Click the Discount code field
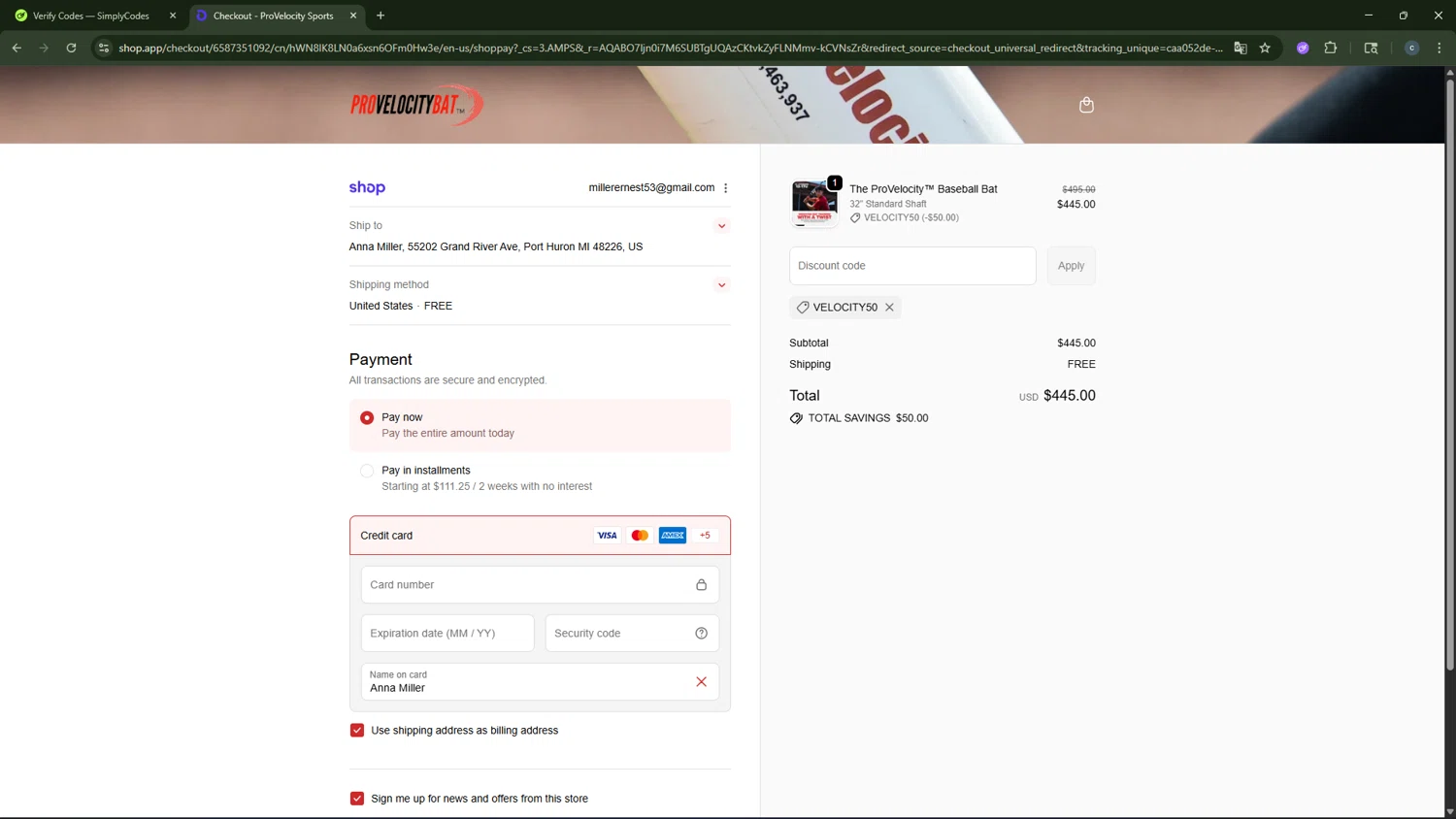Image resolution: width=1456 pixels, height=819 pixels. 912,266
